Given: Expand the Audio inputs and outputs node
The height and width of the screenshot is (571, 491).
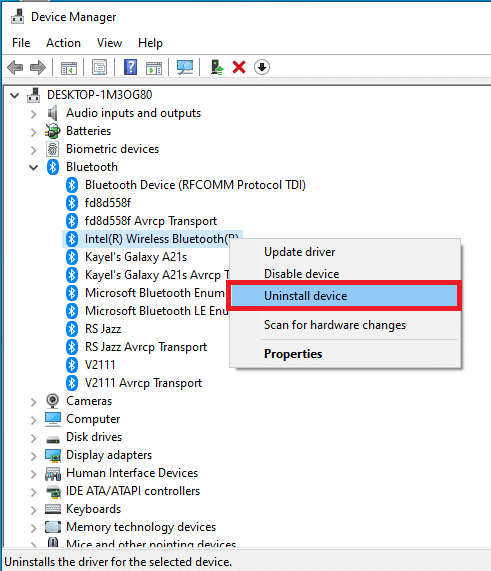Looking at the screenshot, I should pyautogui.click(x=34, y=114).
